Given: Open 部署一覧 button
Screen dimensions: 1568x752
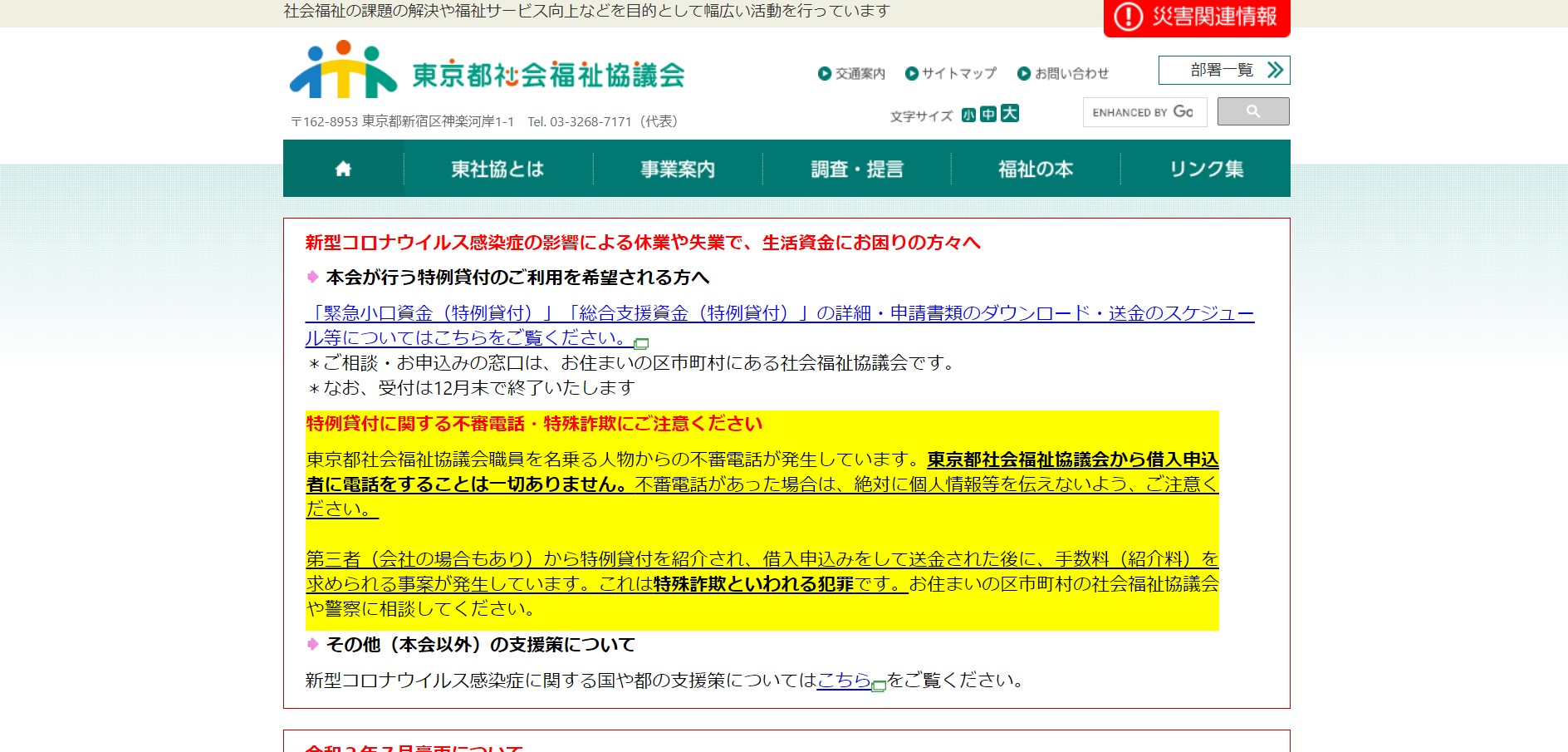Looking at the screenshot, I should click(x=1224, y=70).
